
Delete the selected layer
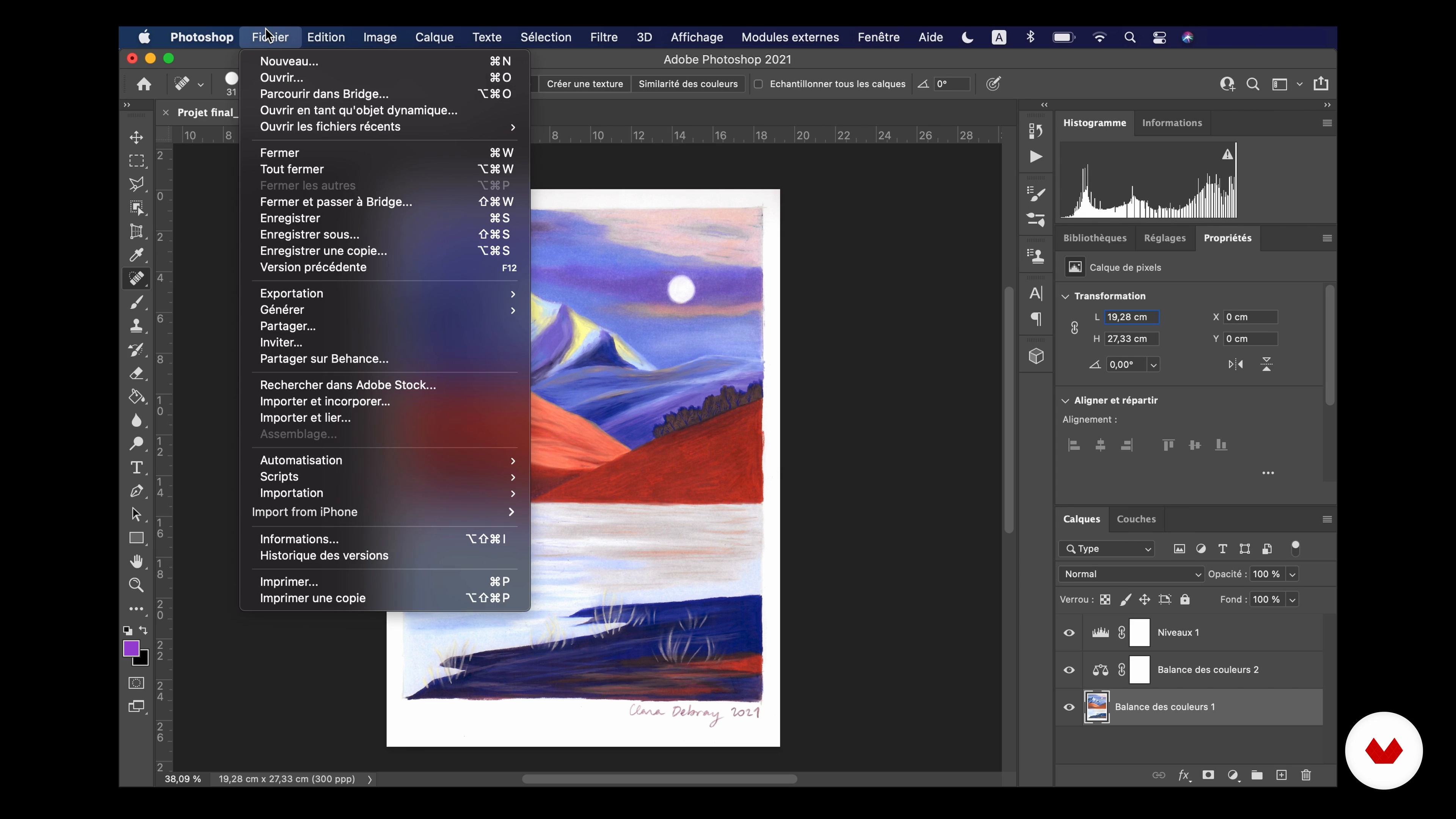coord(1305,775)
